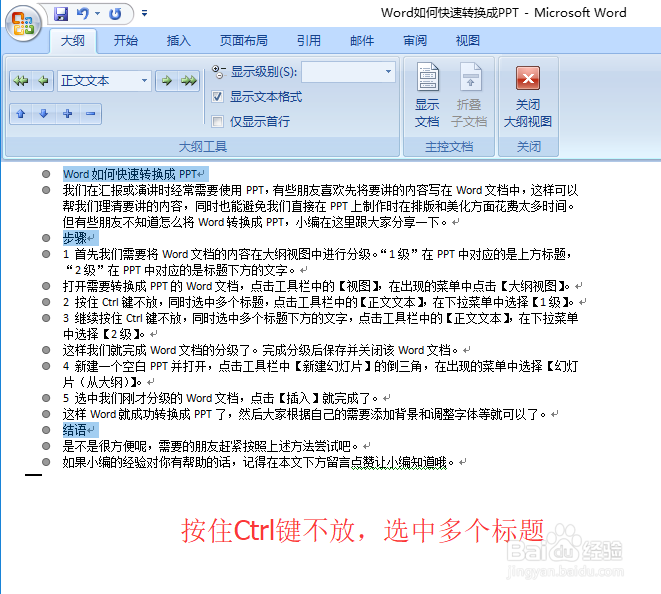Screen dimensions: 661x594
Task: Click the 显示级别 options icon
Action: click(x=218, y=72)
